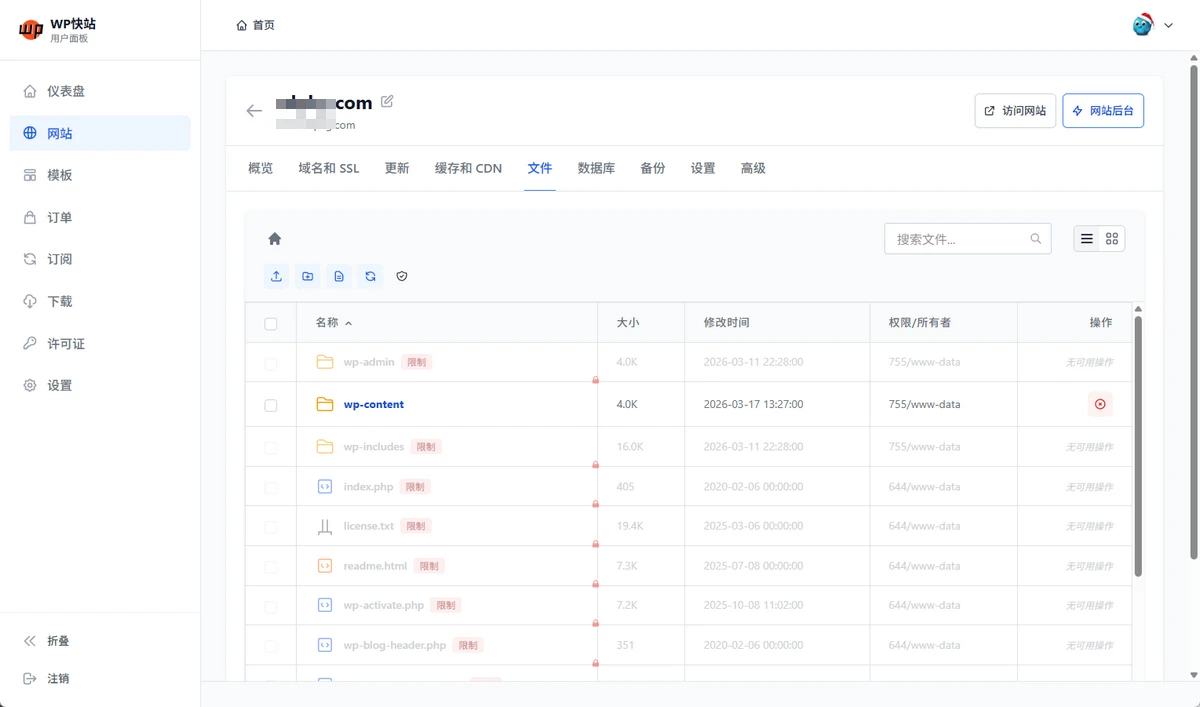The width and height of the screenshot is (1200, 707).
Task: Click the 搜索文件 search field
Action: pyautogui.click(x=958, y=239)
